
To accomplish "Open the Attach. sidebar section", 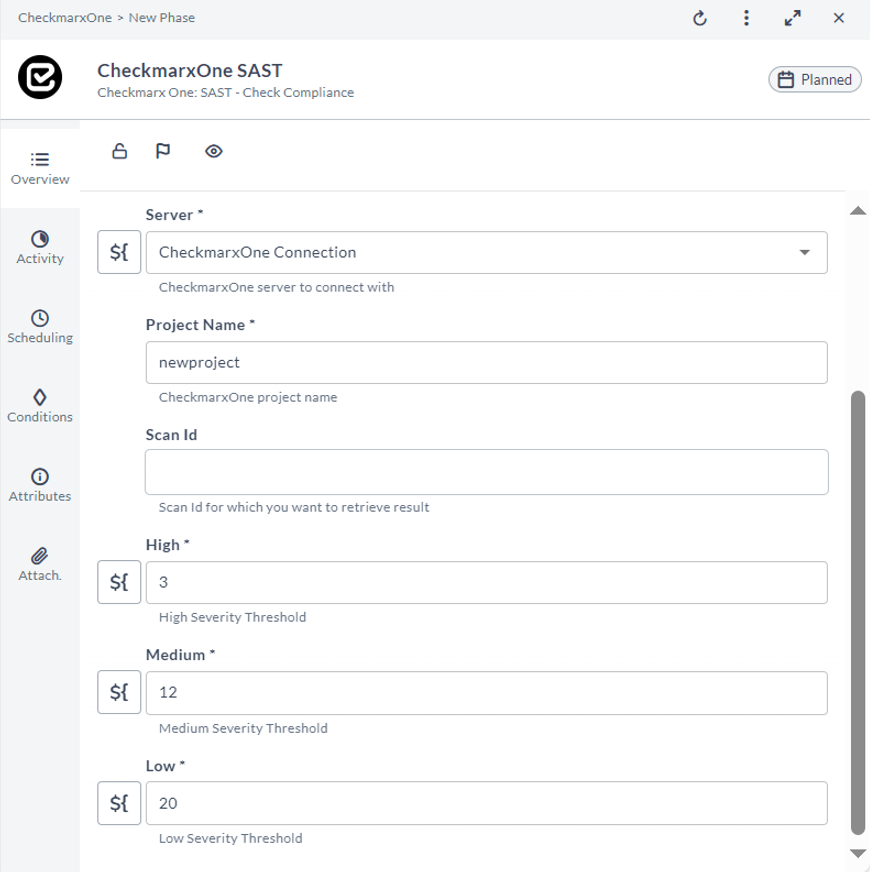I will tap(40, 565).
